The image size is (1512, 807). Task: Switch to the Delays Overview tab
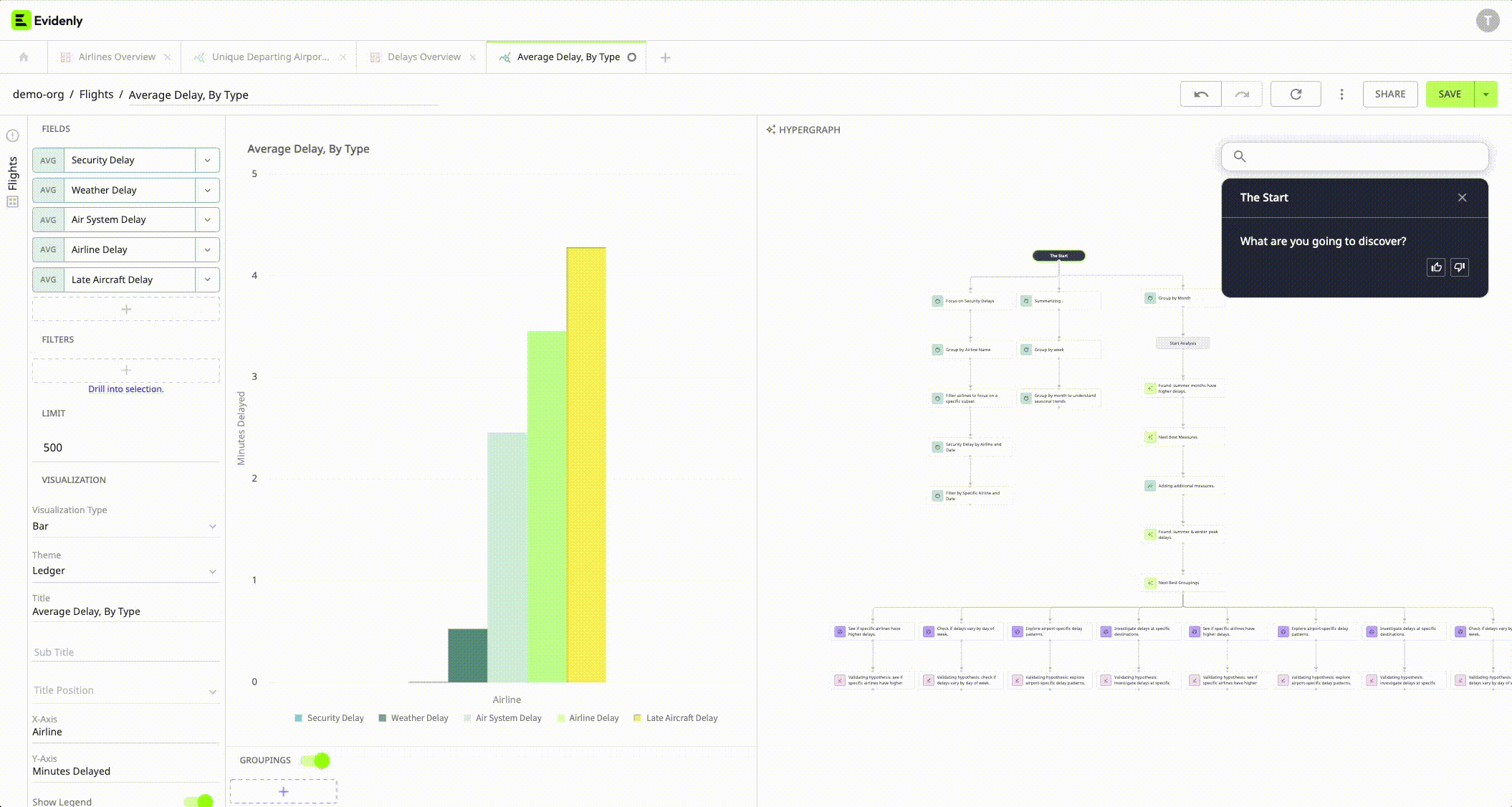(420, 57)
